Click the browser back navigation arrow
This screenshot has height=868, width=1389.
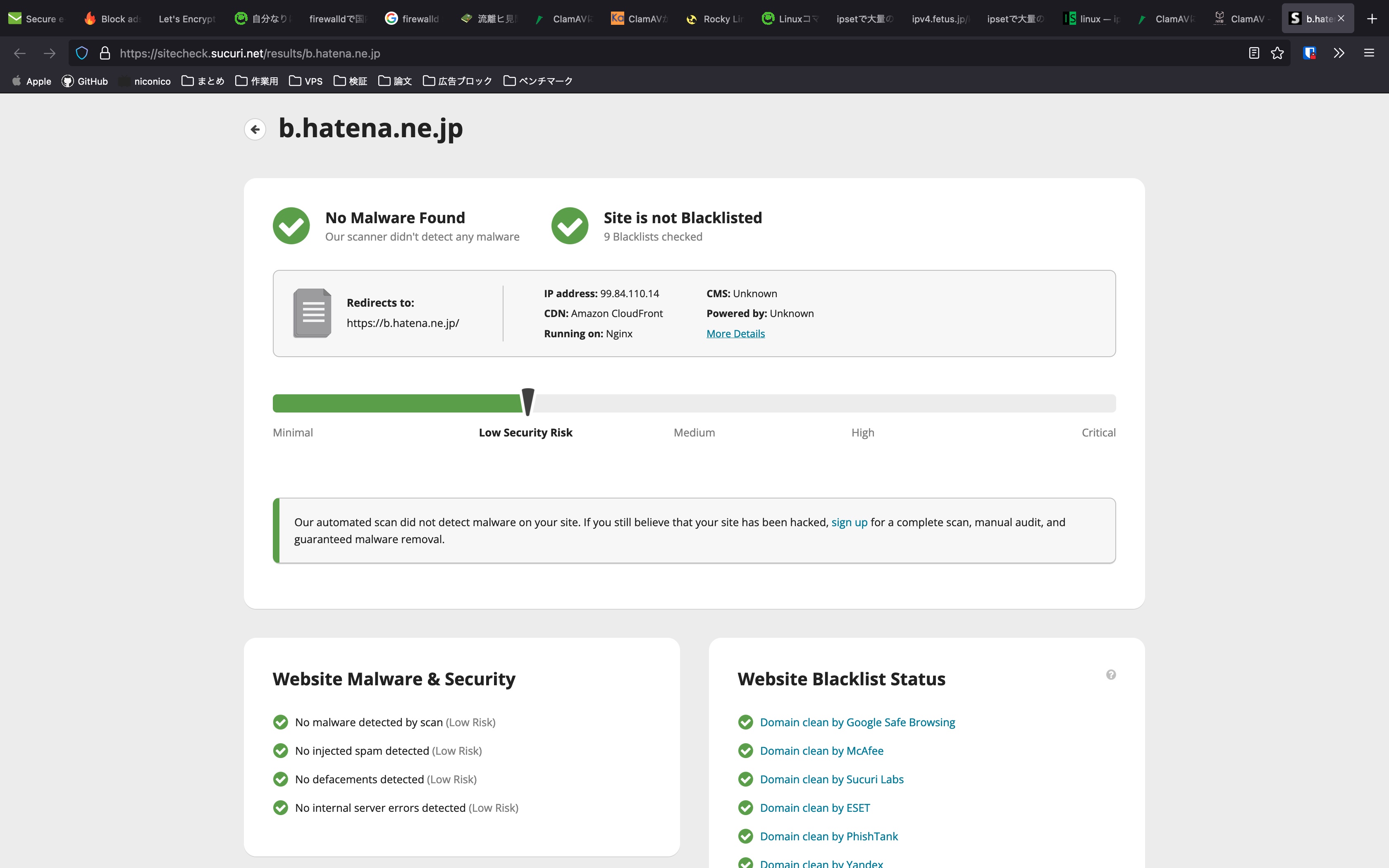click(x=19, y=53)
